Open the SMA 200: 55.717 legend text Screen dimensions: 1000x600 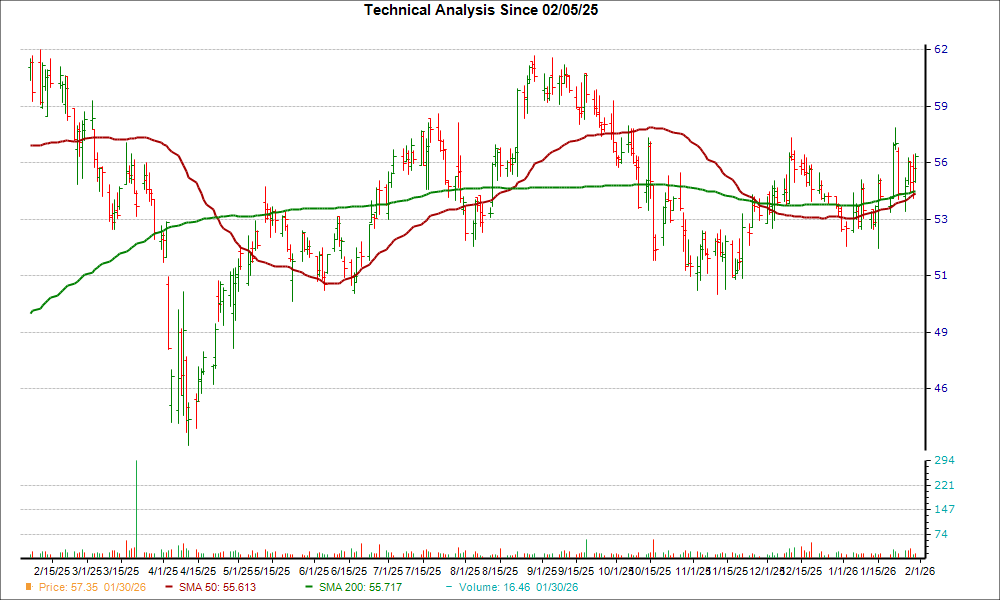click(x=360, y=588)
